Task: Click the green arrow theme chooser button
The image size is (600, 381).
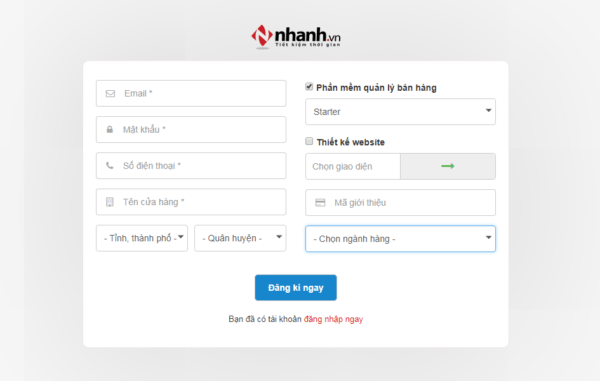Action: point(448,166)
